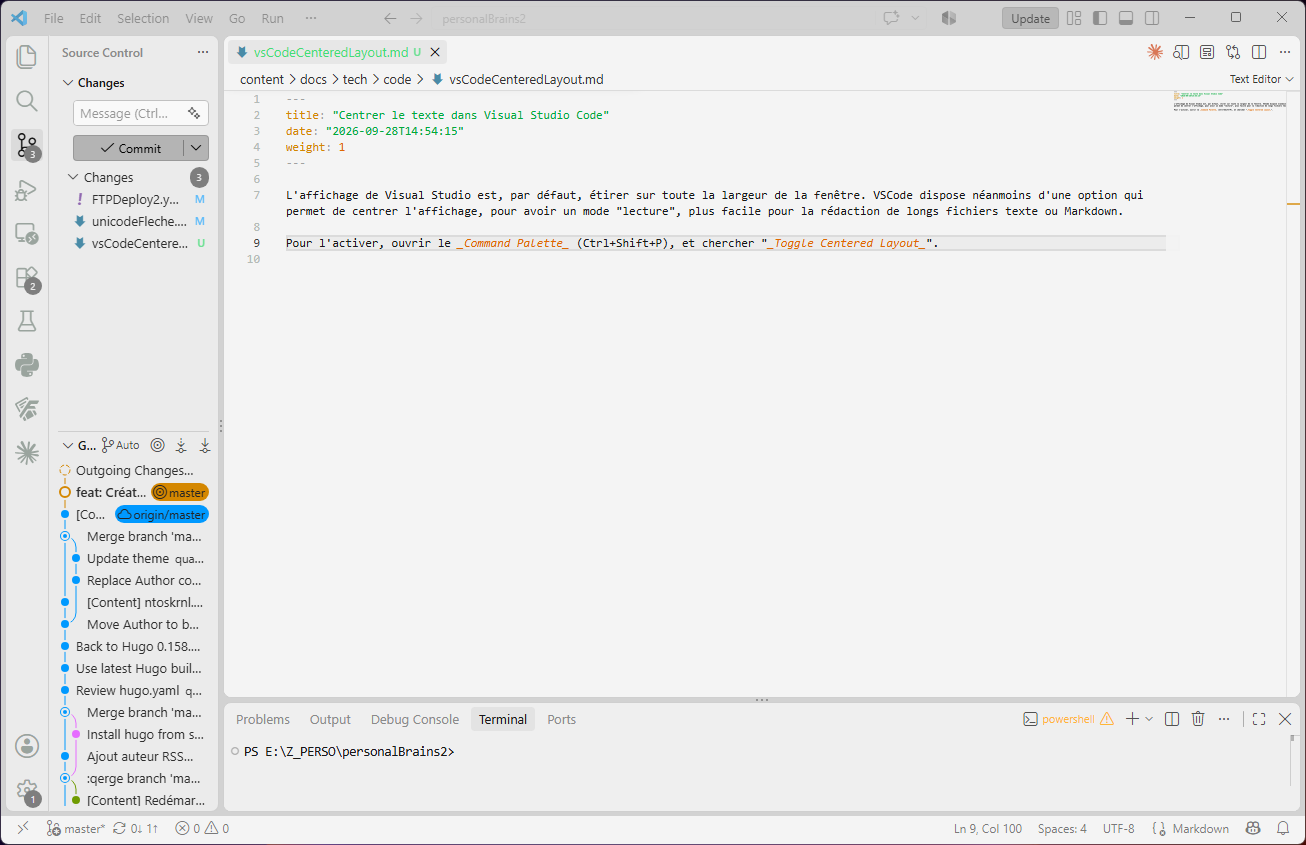Go to current history item target icon

[x=157, y=445]
